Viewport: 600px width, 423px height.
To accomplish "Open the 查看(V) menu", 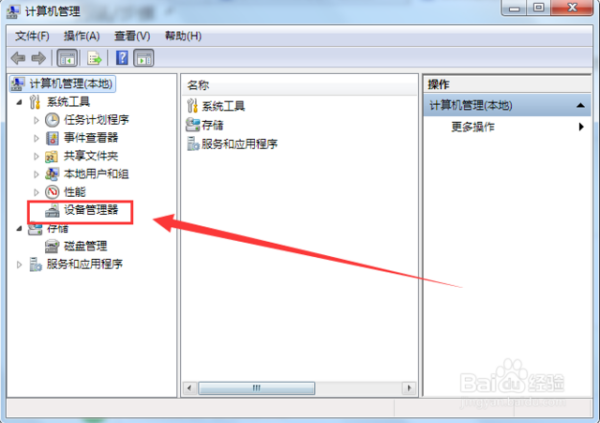I will [132, 36].
